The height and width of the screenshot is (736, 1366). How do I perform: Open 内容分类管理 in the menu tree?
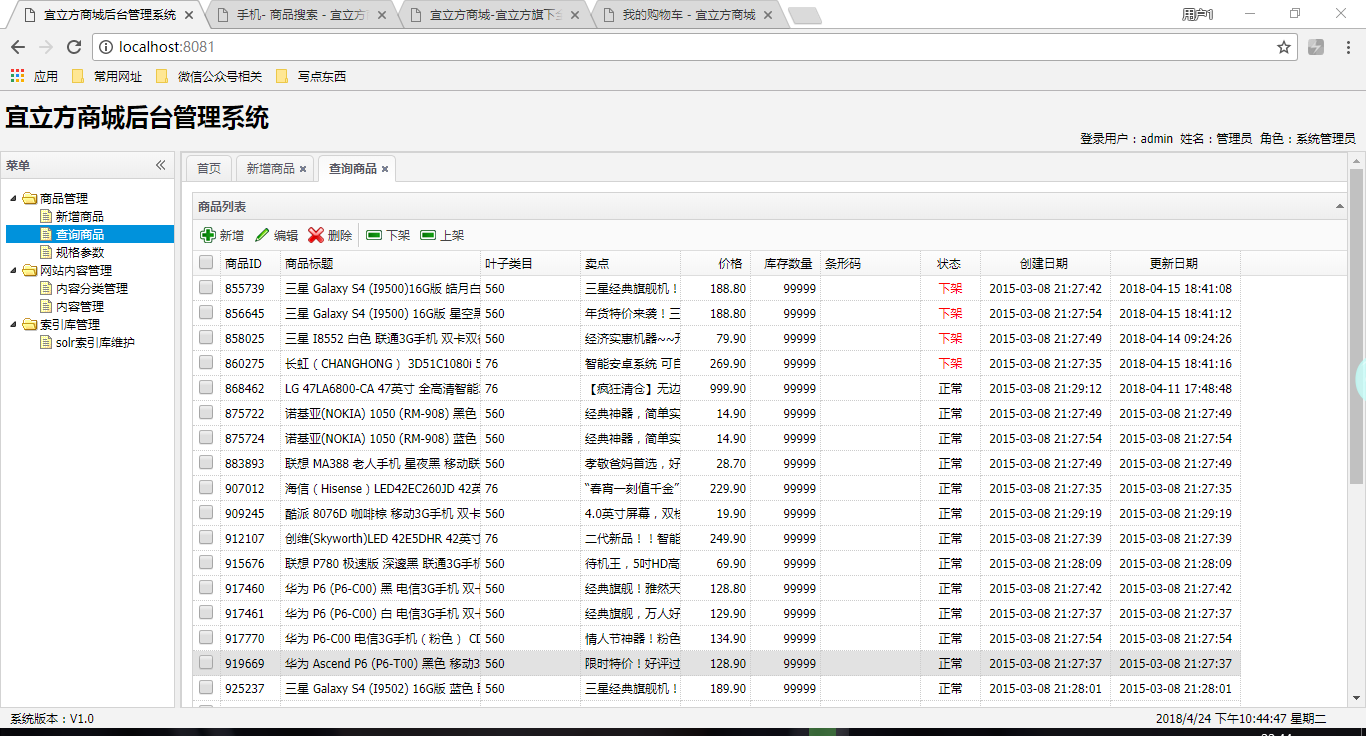coord(92,288)
